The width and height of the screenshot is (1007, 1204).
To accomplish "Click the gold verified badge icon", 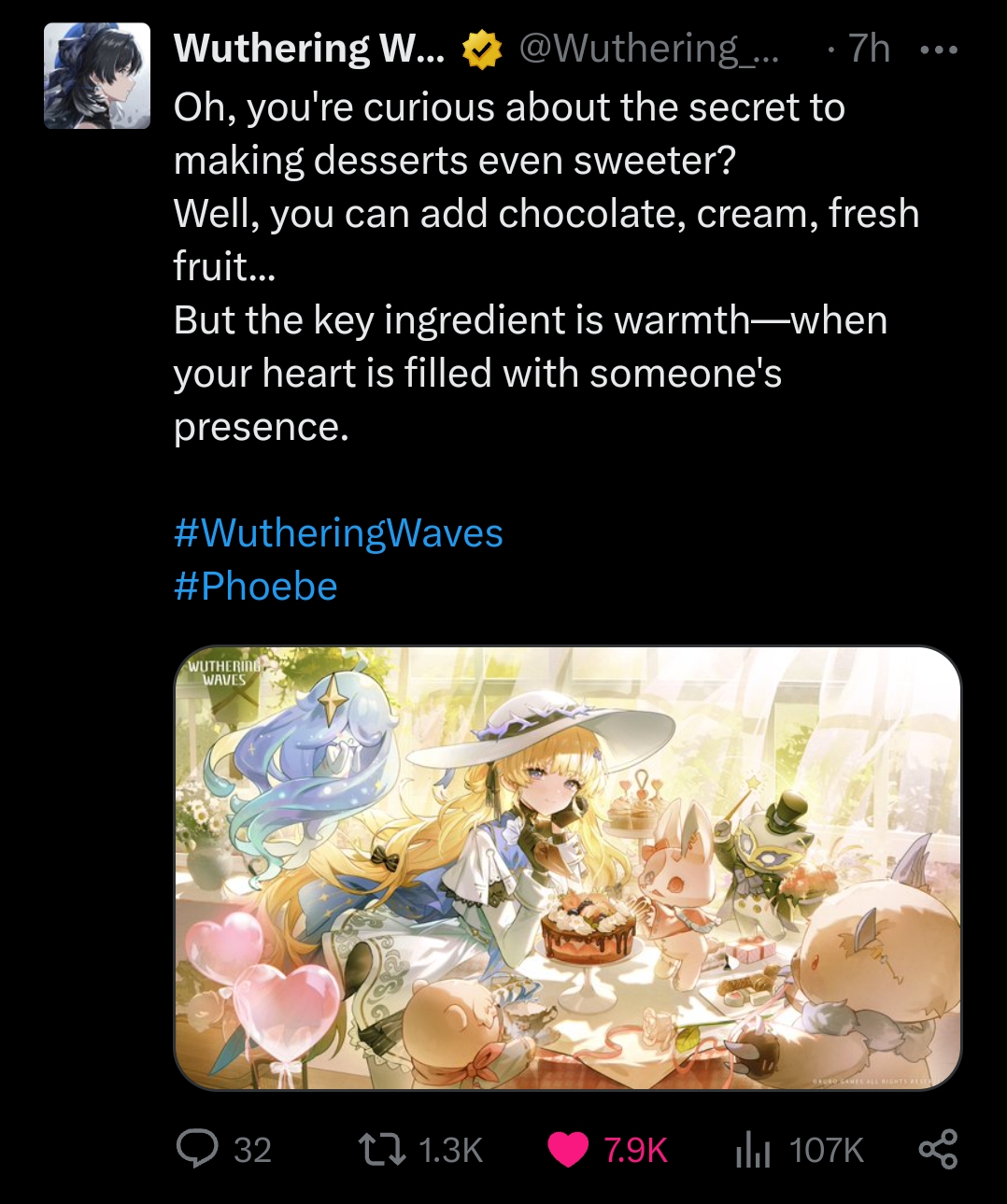I will point(482,50).
